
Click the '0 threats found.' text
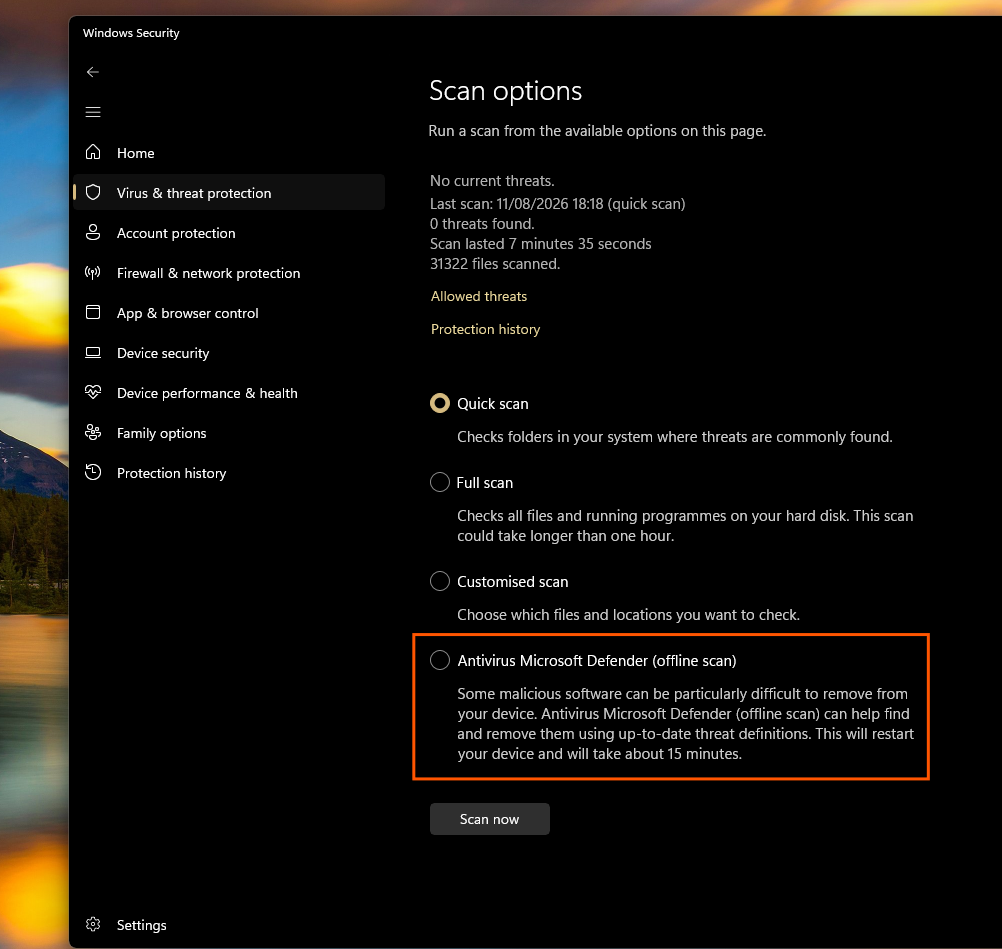tap(482, 224)
